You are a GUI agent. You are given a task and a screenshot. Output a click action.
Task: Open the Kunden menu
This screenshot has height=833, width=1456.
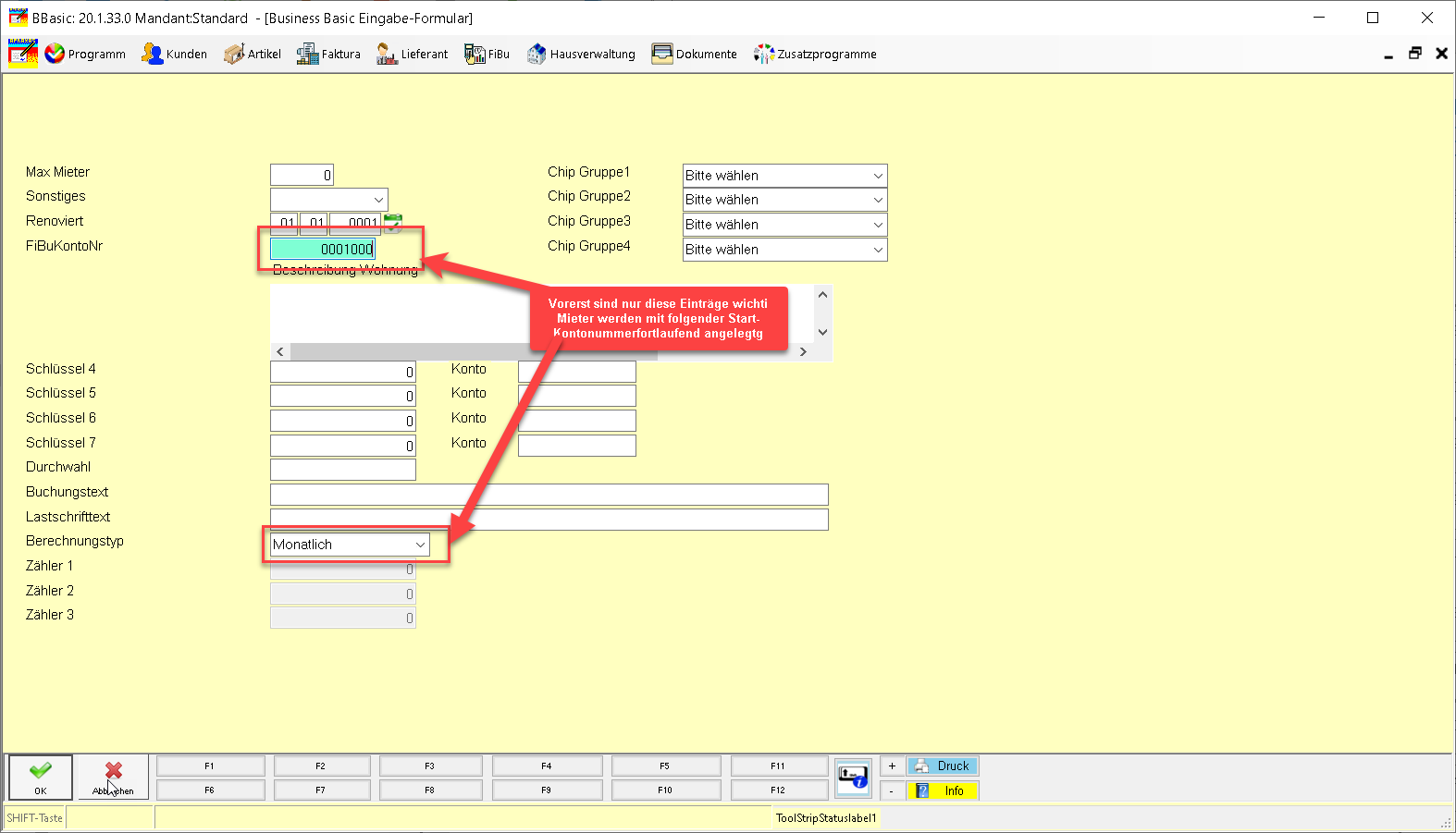click(174, 54)
